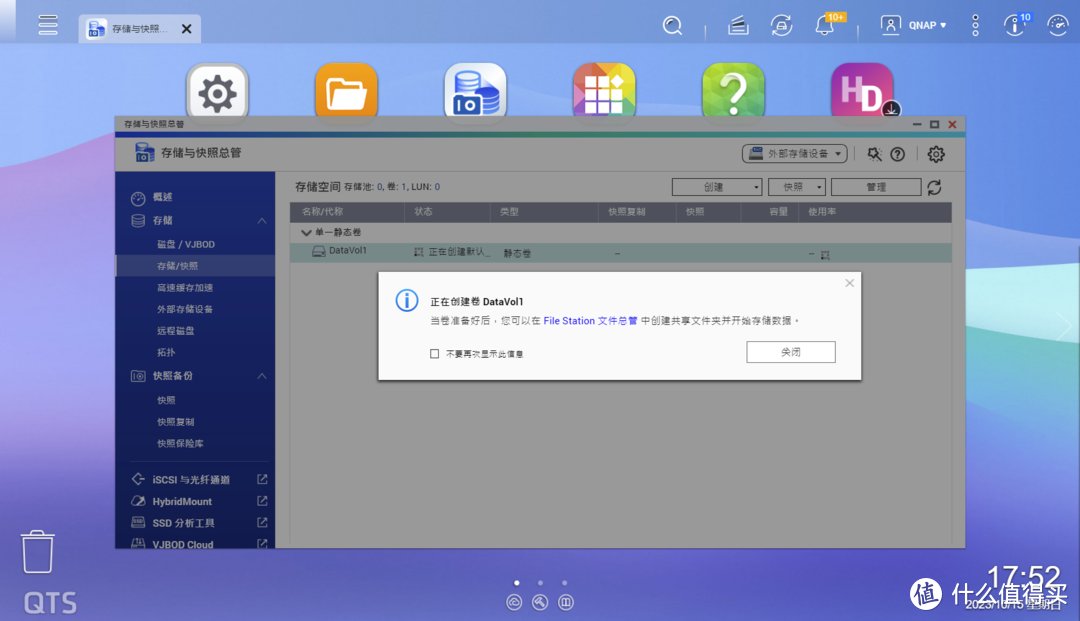Launch Storage & Snapshots desktop icon

point(475,92)
